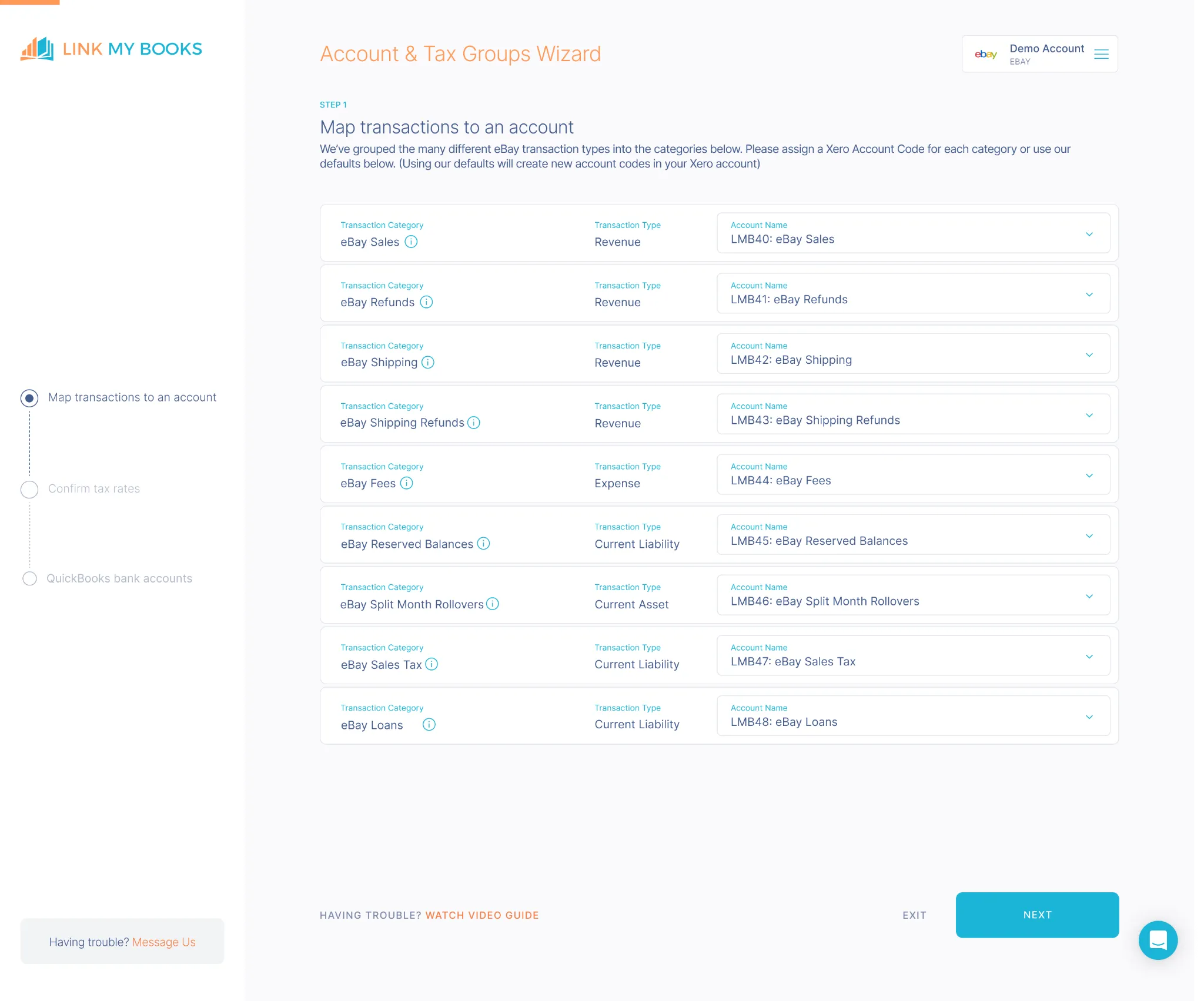The image size is (1204, 1001).
Task: Open the LMB47: eBay Sales Tax dropdown
Action: tap(913, 655)
